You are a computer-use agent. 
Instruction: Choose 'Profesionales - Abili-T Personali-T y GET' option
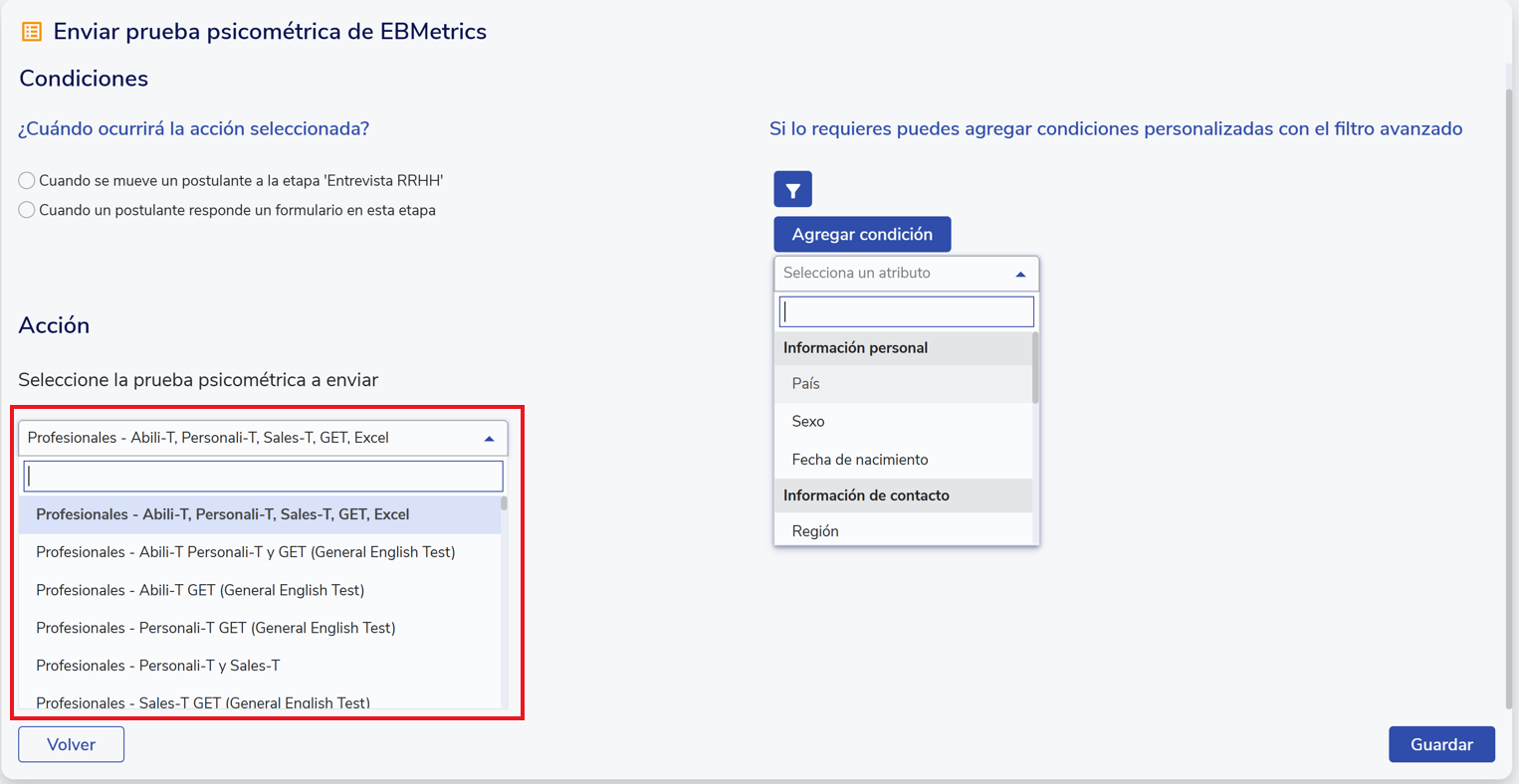click(245, 552)
